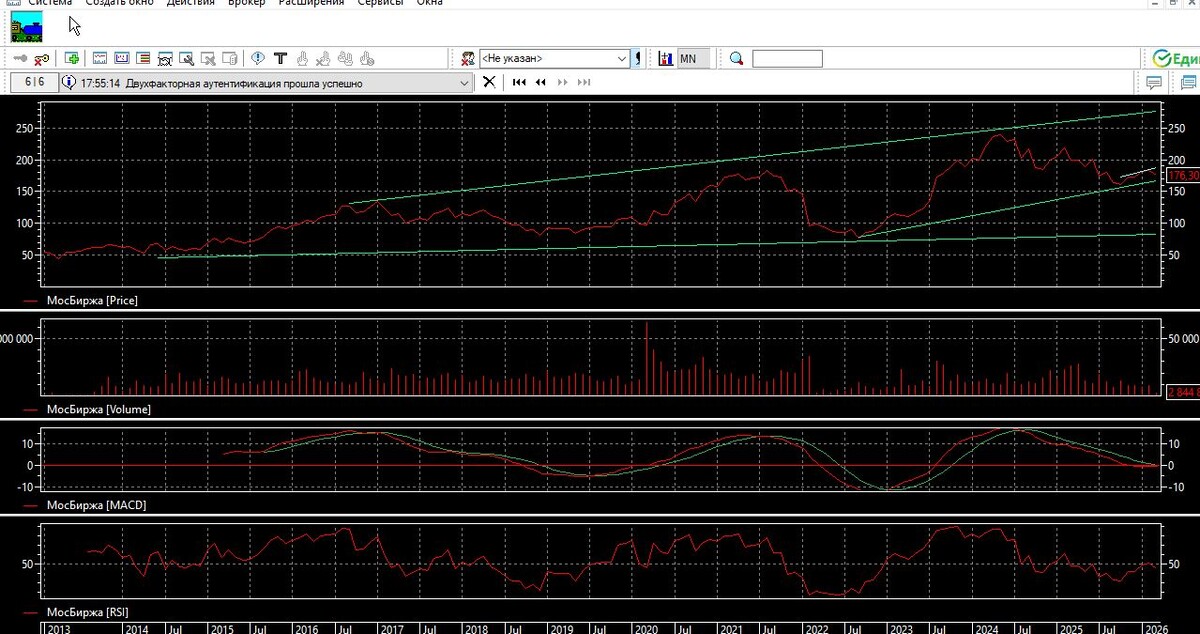Click the double hands icon
Viewport: 1200px width, 634px height.
346,59
